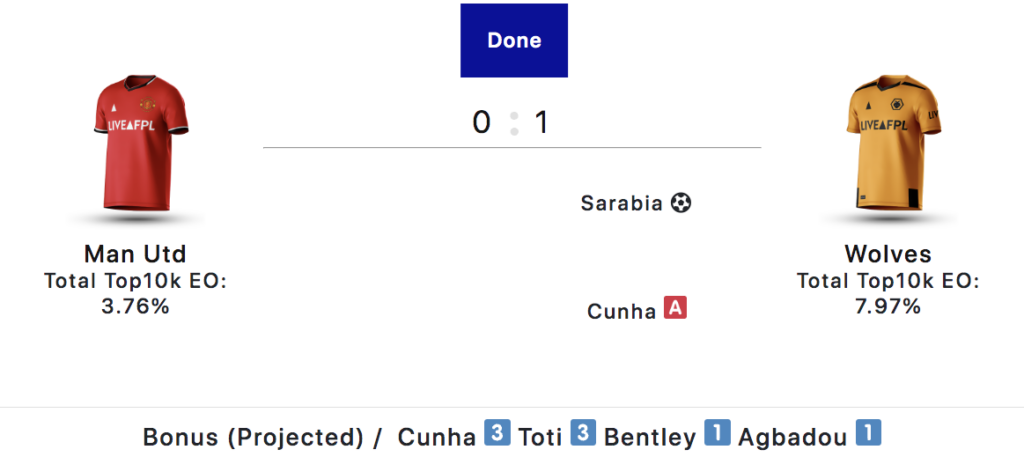Click Toti's 3 bonus points badge
The height and width of the screenshot is (457, 1024).
584,435
